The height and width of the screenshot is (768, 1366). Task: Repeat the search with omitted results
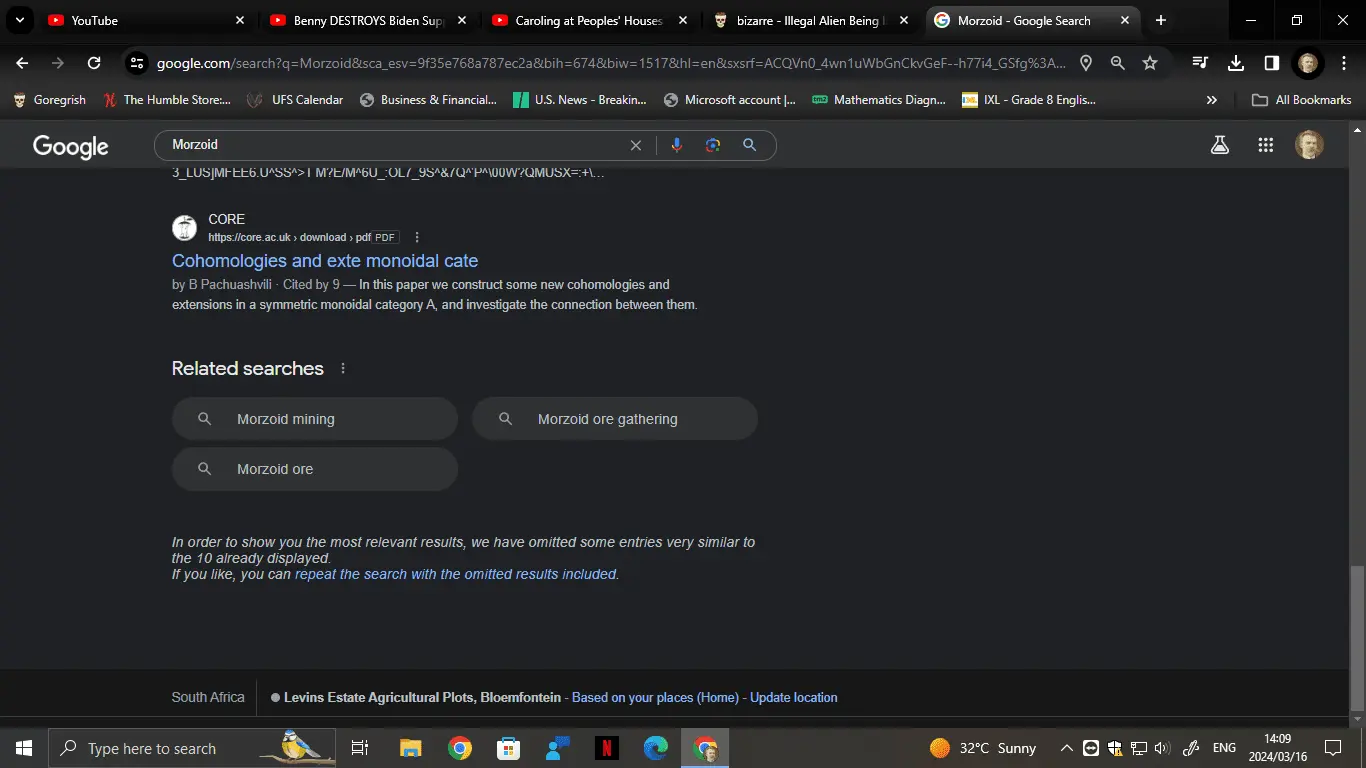coord(456,574)
